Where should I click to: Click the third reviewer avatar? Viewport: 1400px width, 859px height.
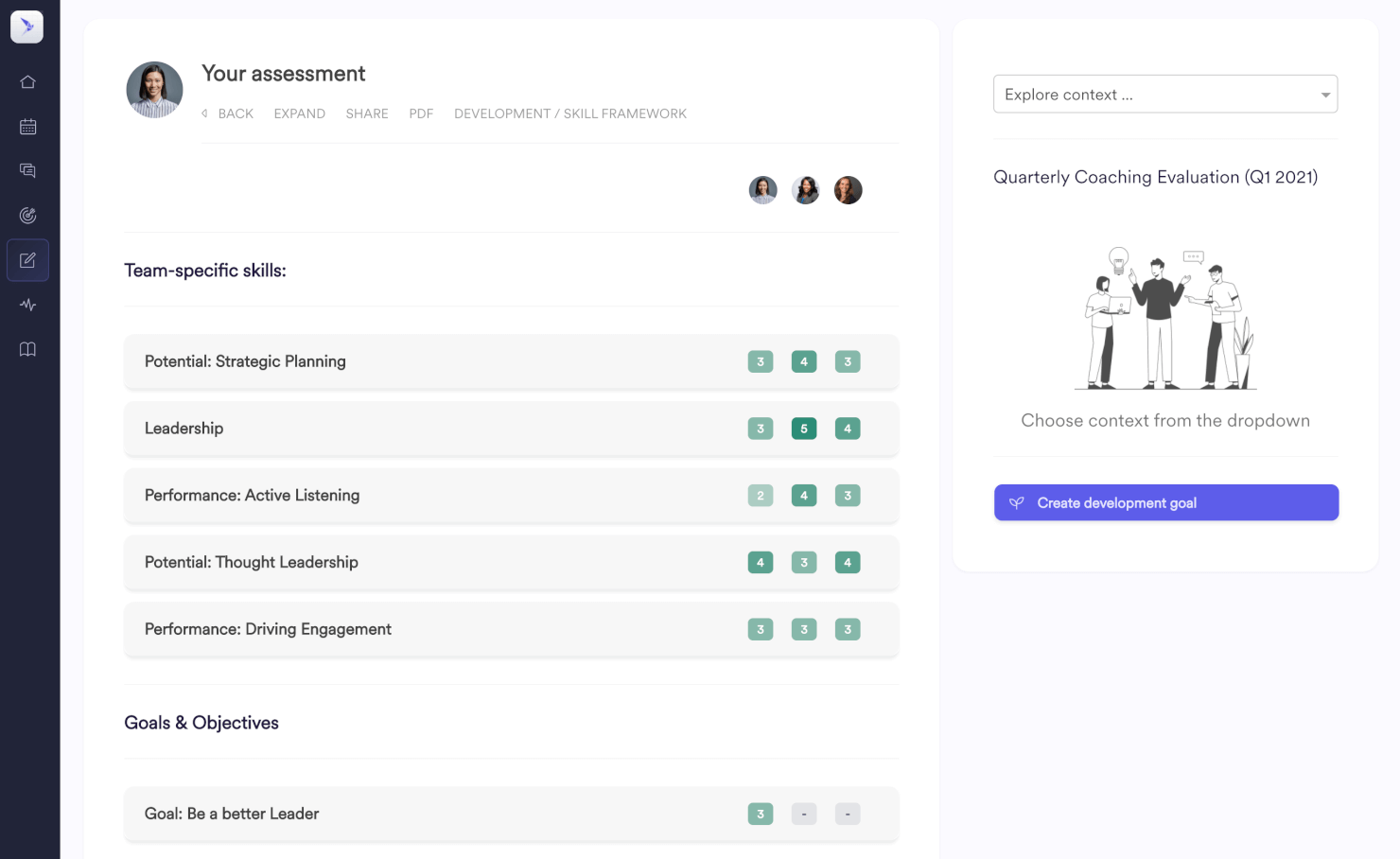[x=849, y=190]
